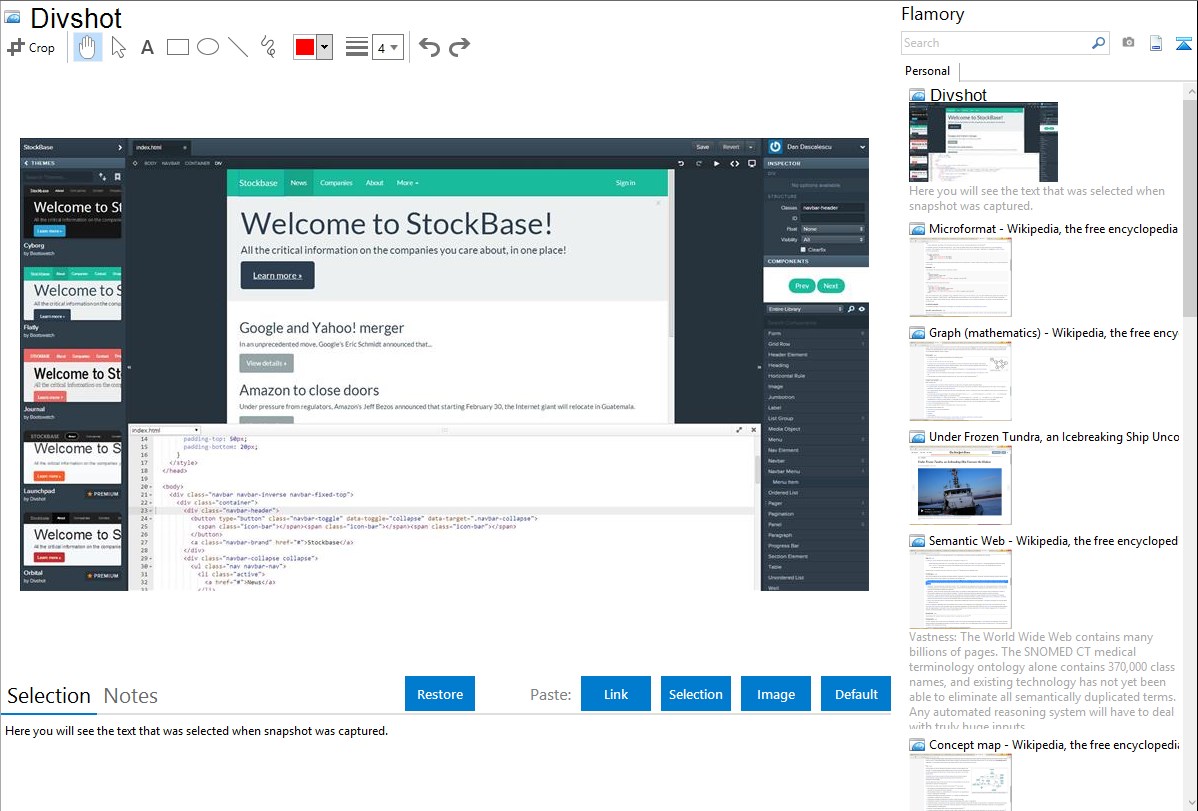
Task: Click the monitor device icon in Divshot toolbar
Action: (x=752, y=164)
